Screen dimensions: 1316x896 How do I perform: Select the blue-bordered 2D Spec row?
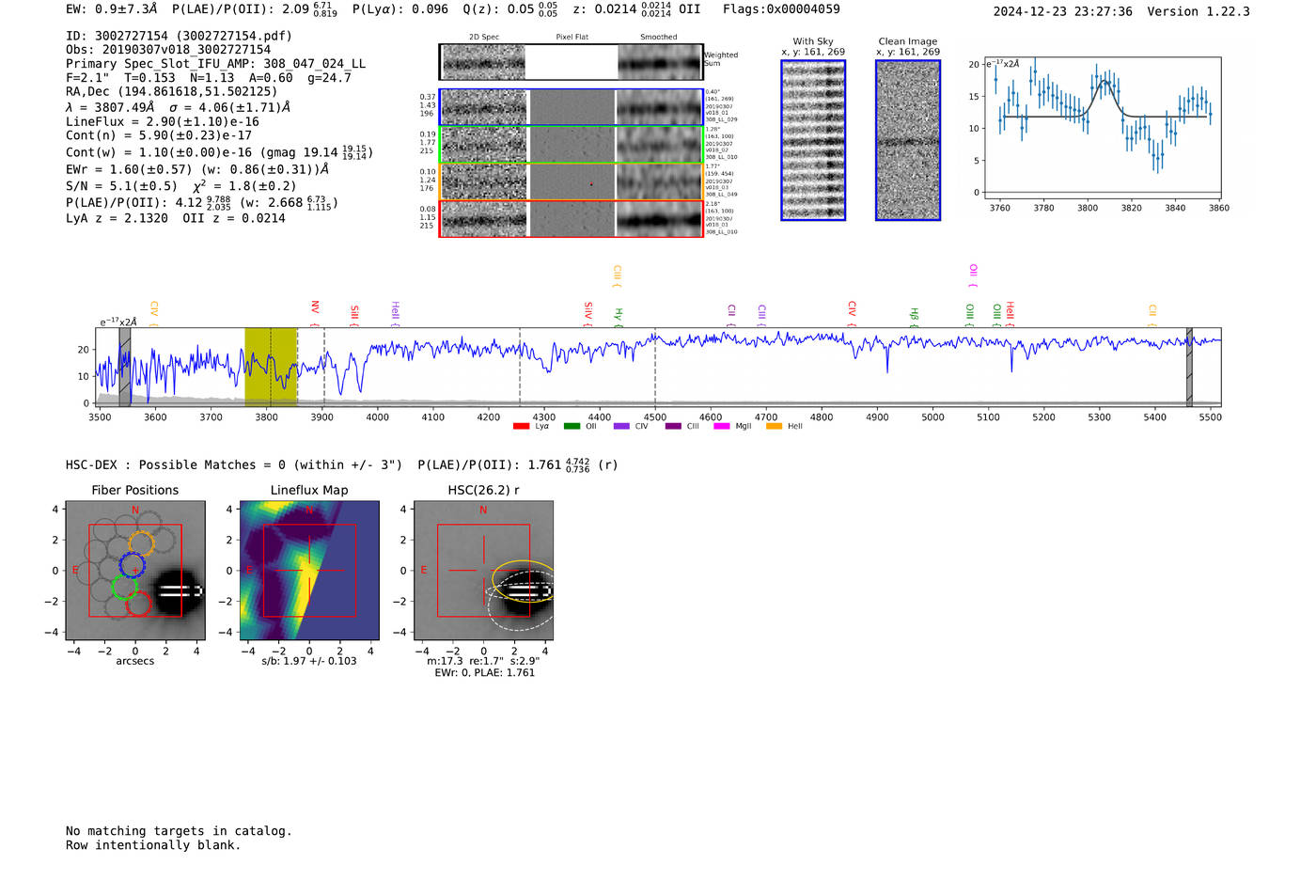[484, 107]
